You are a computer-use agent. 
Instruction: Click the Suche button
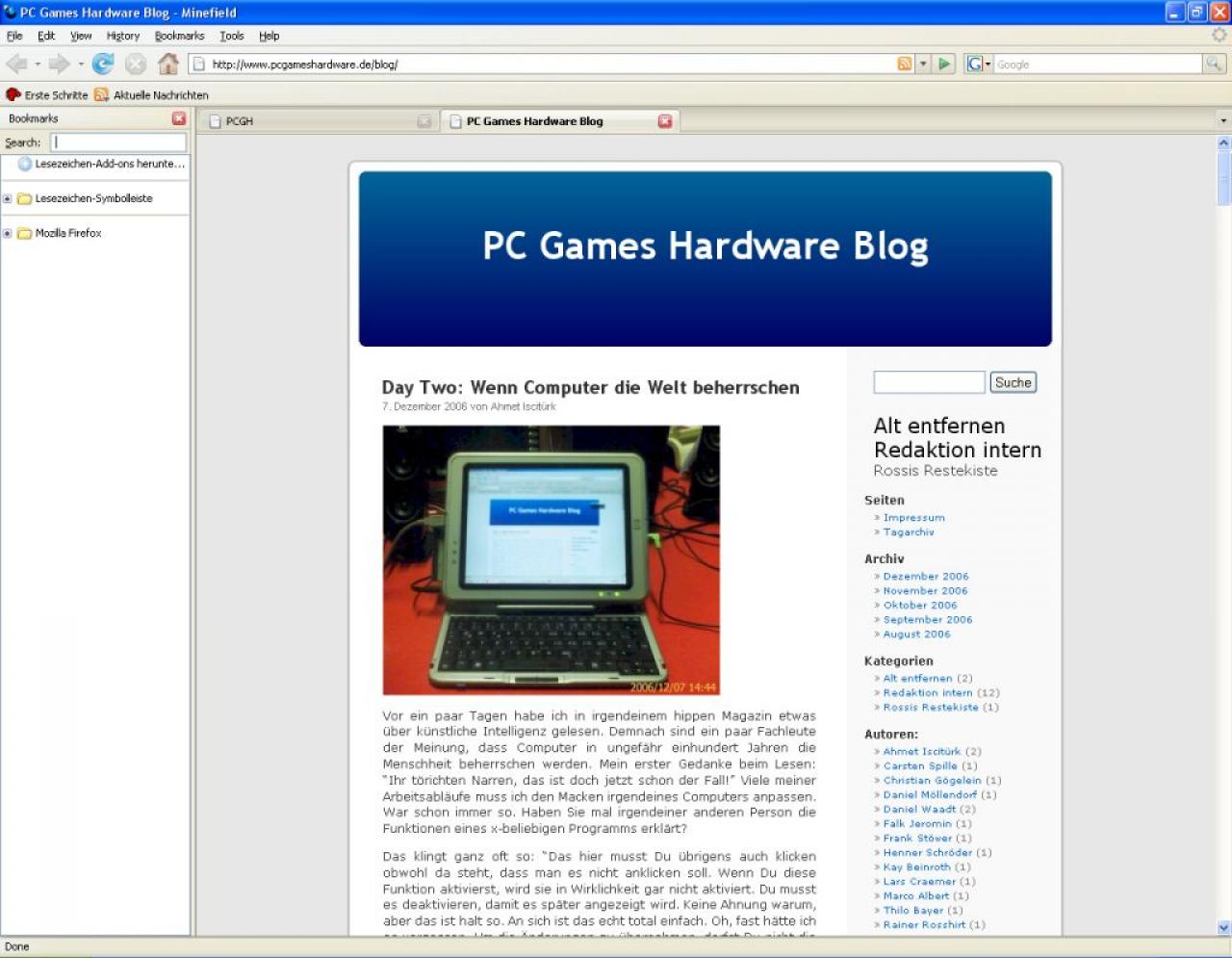(x=1014, y=382)
